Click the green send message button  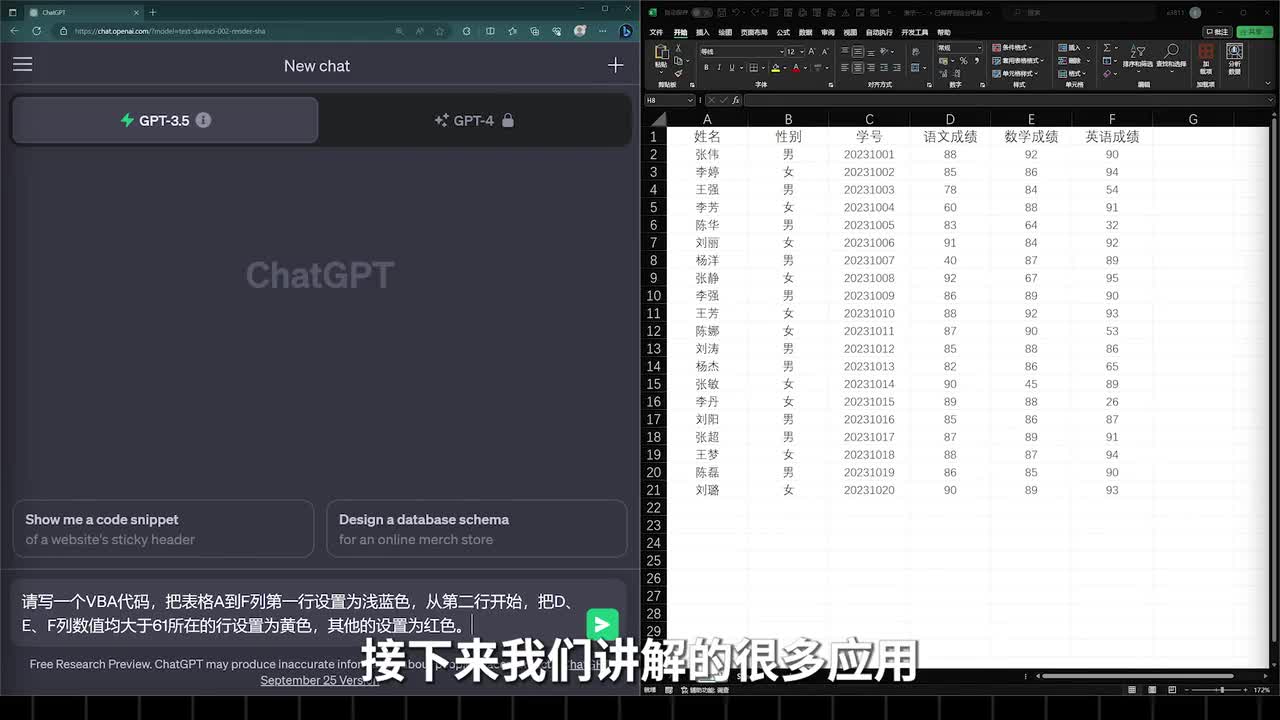602,625
